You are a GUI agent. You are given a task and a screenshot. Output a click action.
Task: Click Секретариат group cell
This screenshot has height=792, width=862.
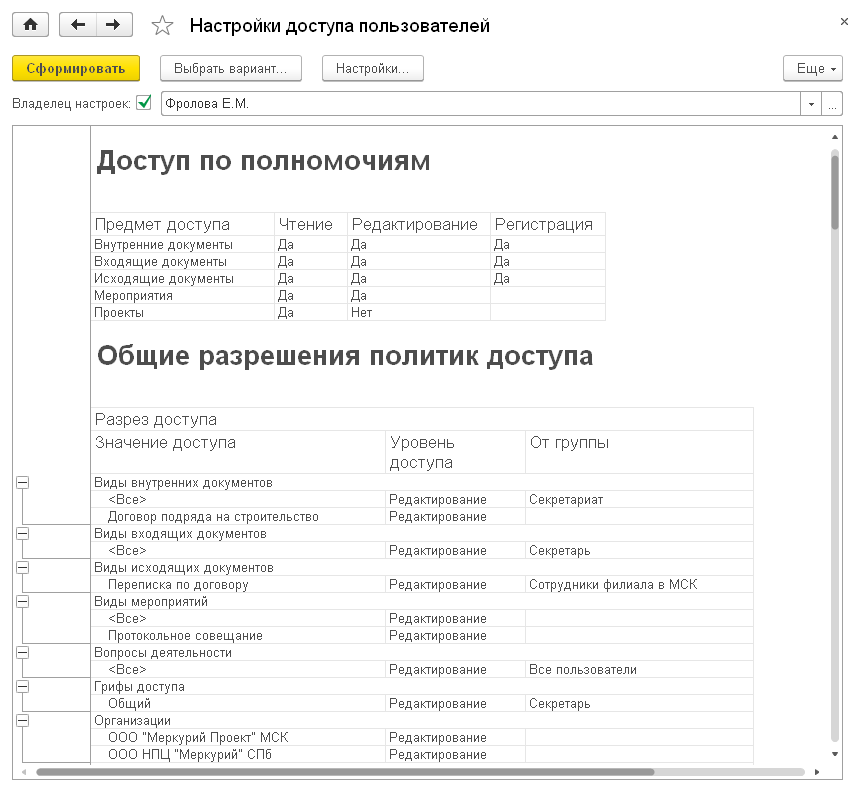639,500
